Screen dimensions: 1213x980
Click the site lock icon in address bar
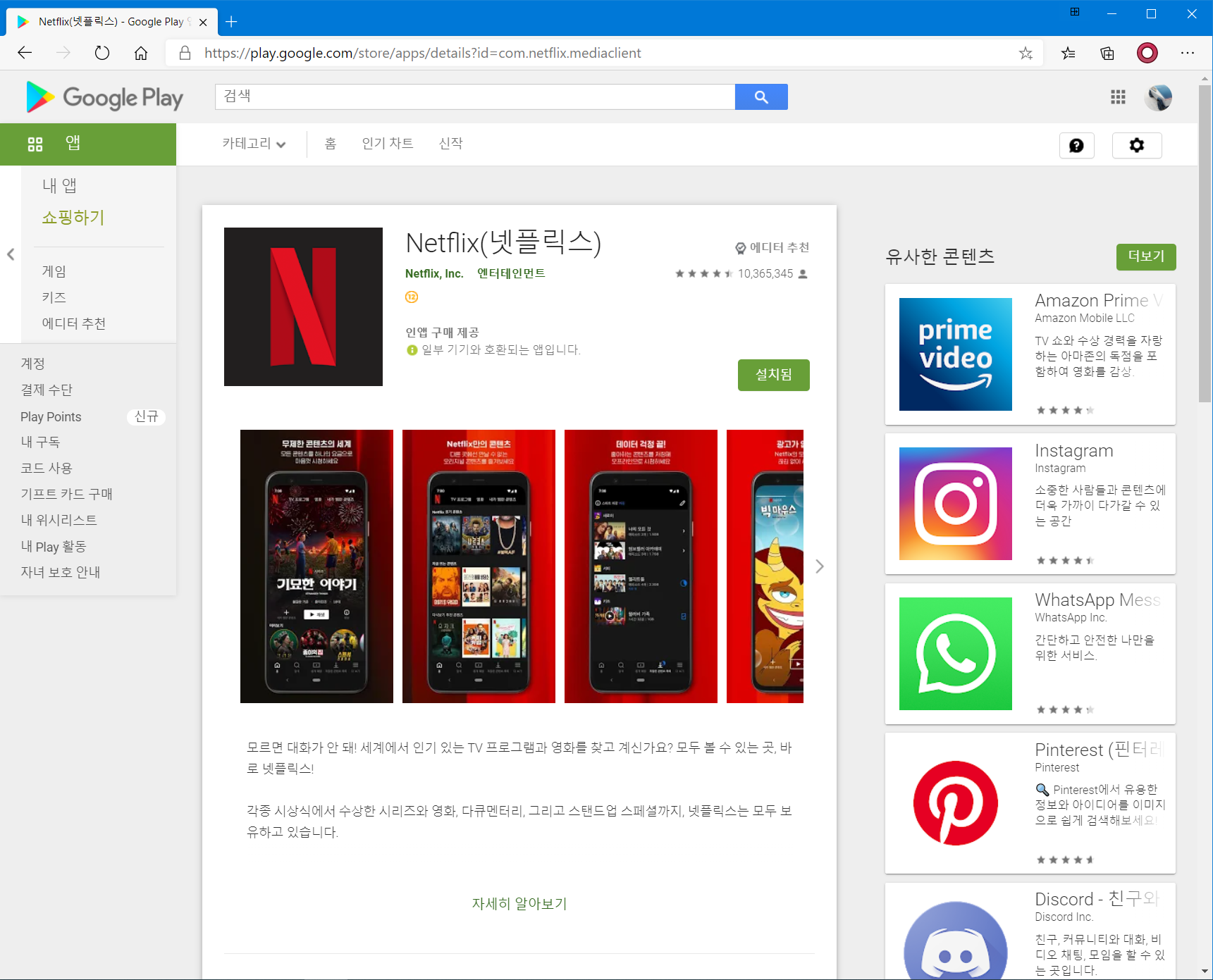[x=185, y=53]
